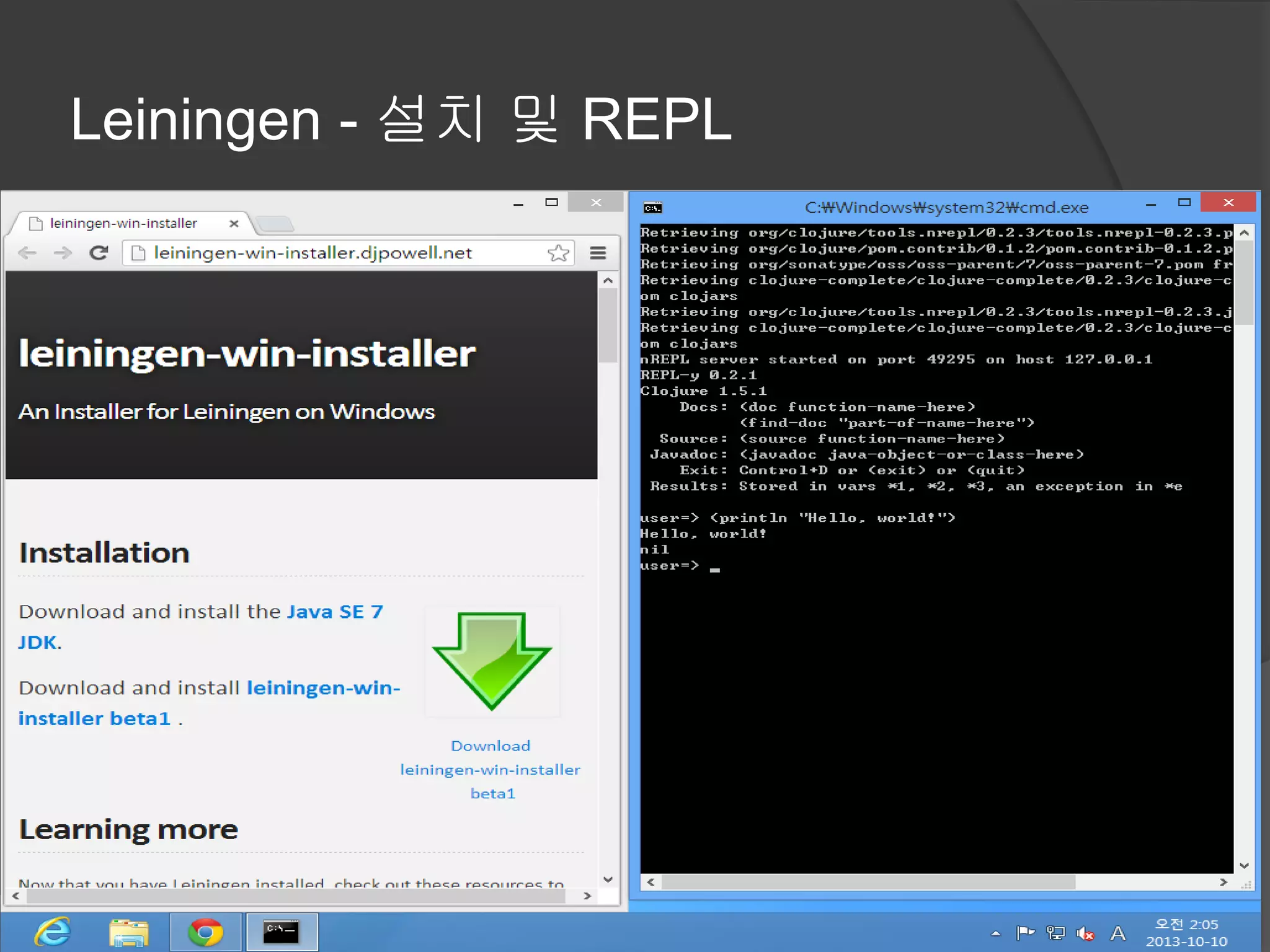Click input language indicator 'A'
The height and width of the screenshot is (952, 1270).
1118,933
